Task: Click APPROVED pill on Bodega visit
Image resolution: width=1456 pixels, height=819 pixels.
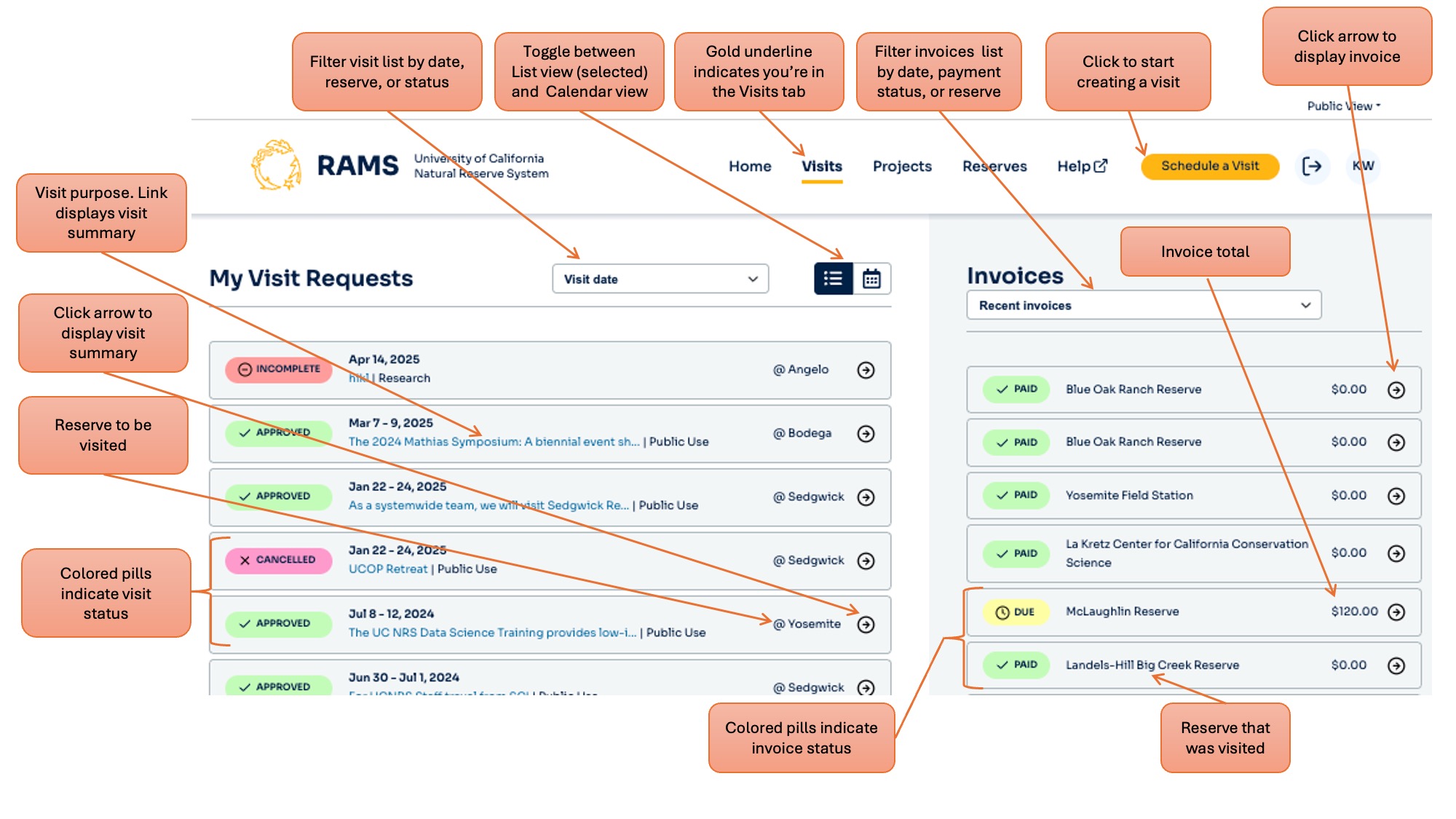Action: [x=279, y=432]
